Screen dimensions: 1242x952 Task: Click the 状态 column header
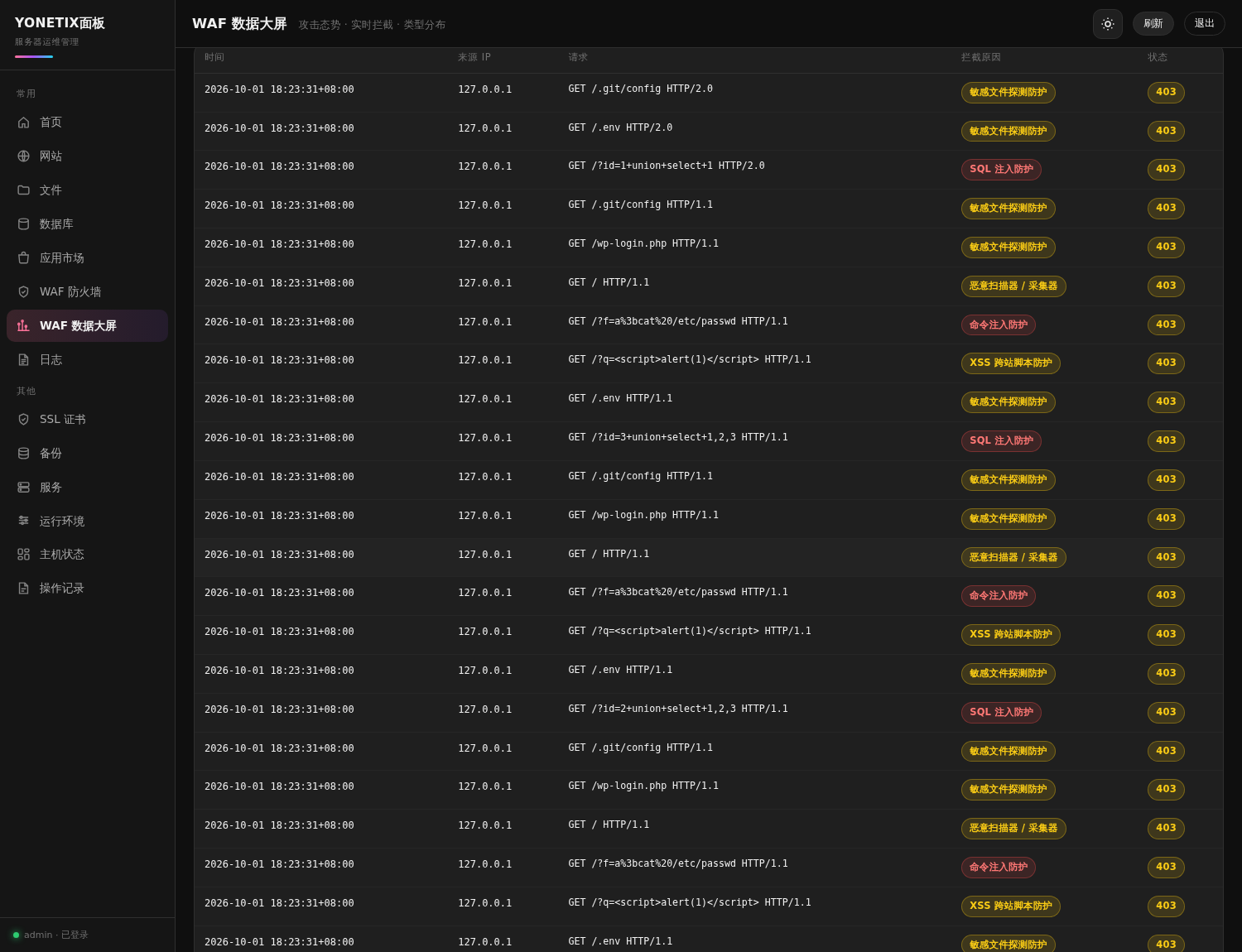(x=1158, y=58)
